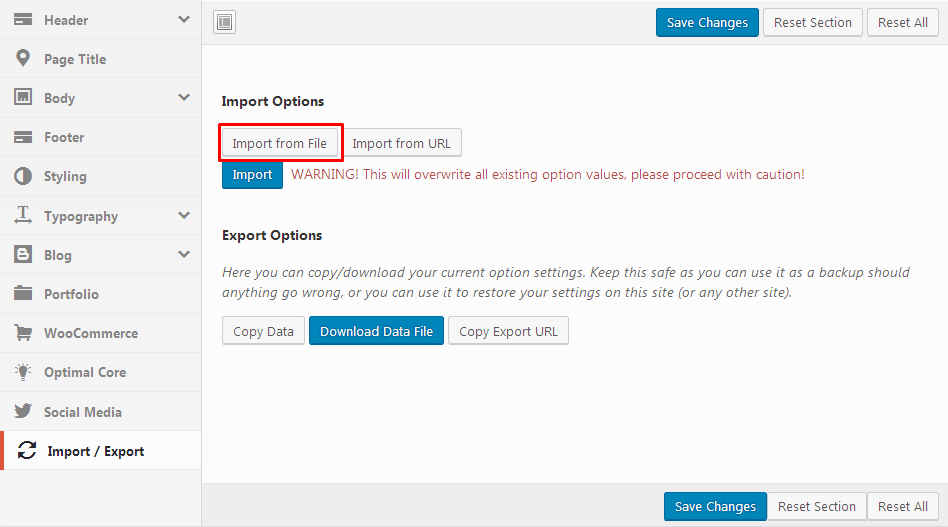Screen dimensions: 948x527
Task: Click the Typography text icon
Action: point(23,215)
